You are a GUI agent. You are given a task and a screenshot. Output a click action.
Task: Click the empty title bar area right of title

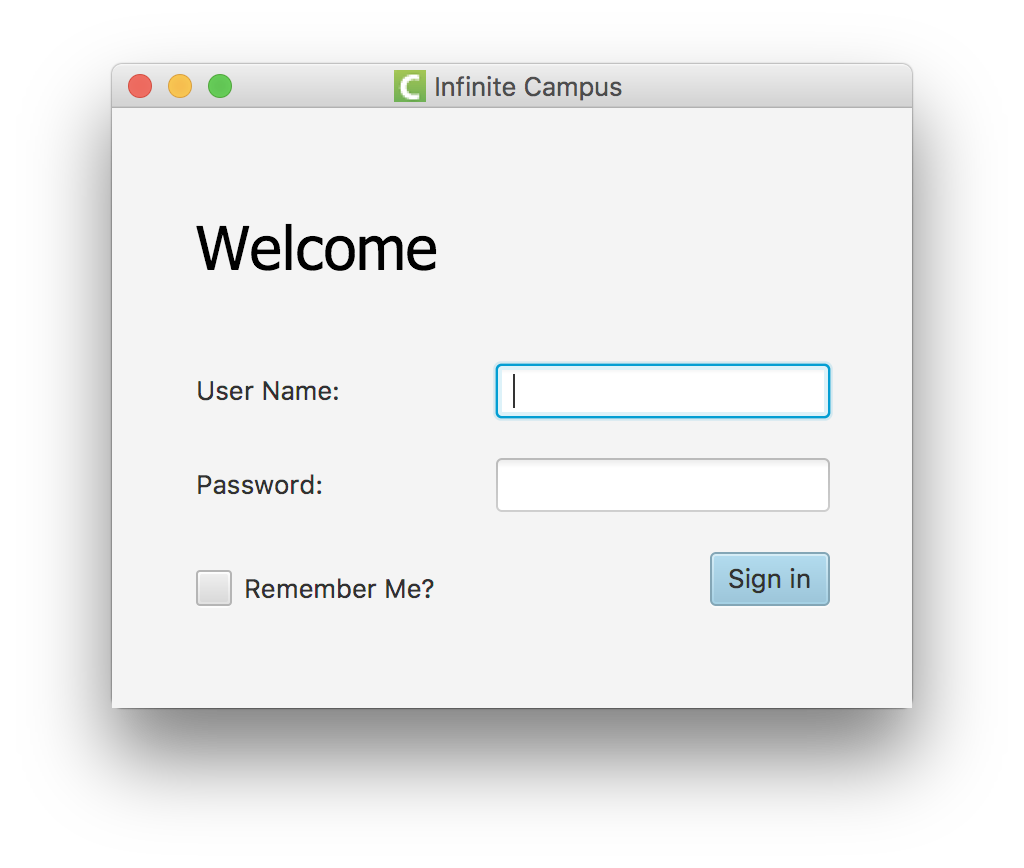click(x=764, y=86)
